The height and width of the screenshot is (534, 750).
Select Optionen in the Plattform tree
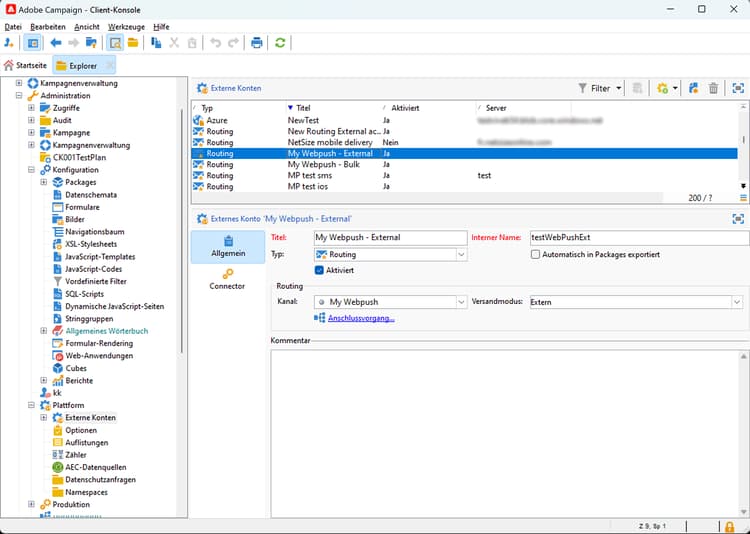pyautogui.click(x=81, y=430)
